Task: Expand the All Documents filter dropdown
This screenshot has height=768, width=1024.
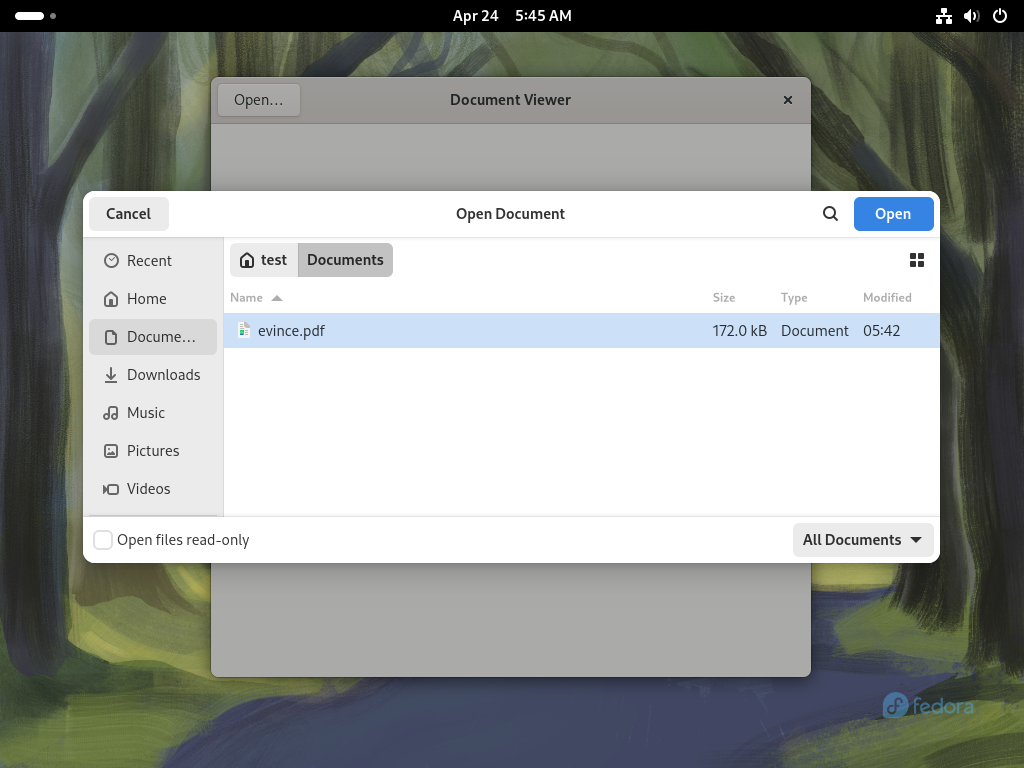Action: tap(863, 540)
